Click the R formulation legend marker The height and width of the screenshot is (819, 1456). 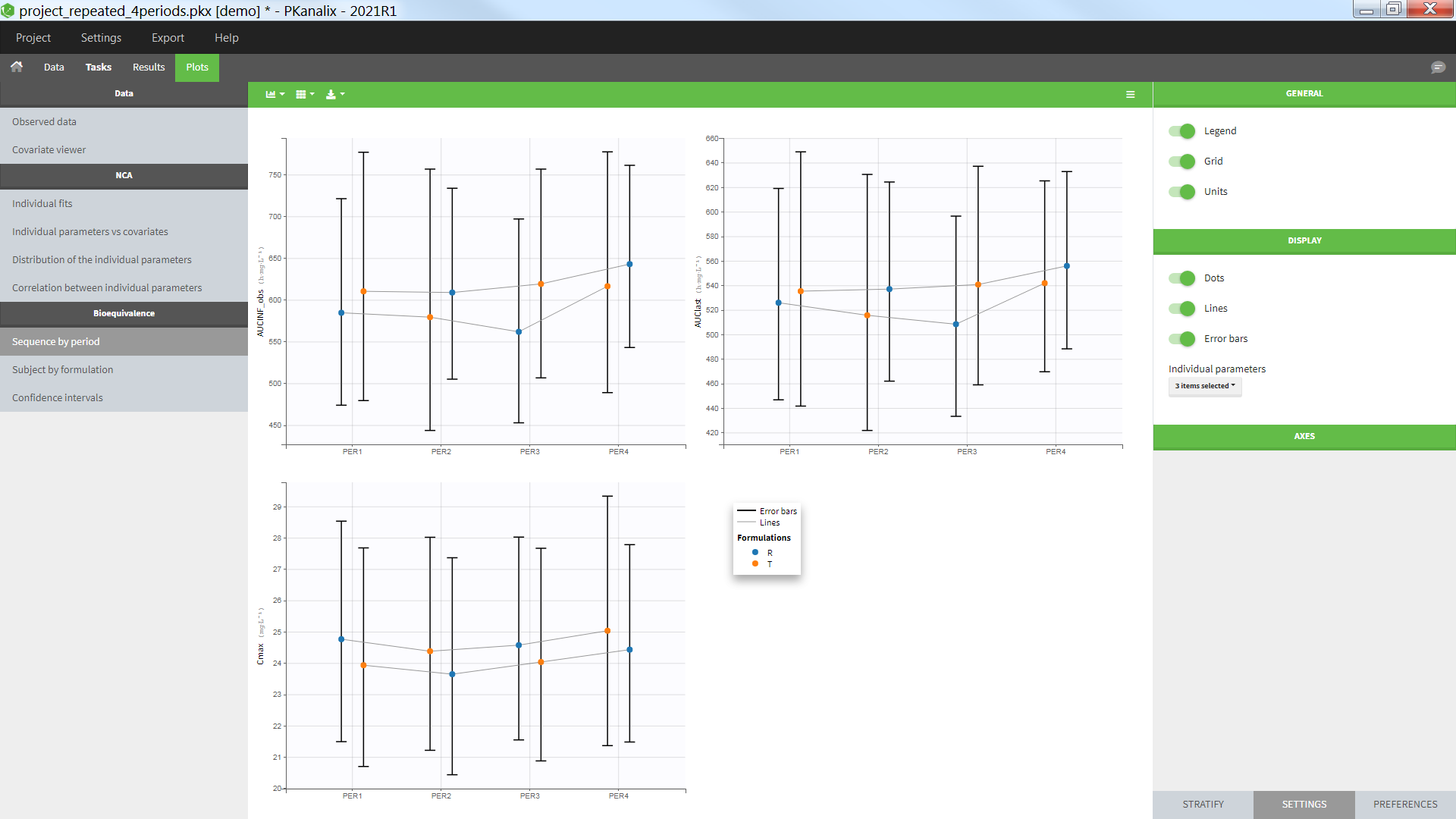(x=755, y=552)
